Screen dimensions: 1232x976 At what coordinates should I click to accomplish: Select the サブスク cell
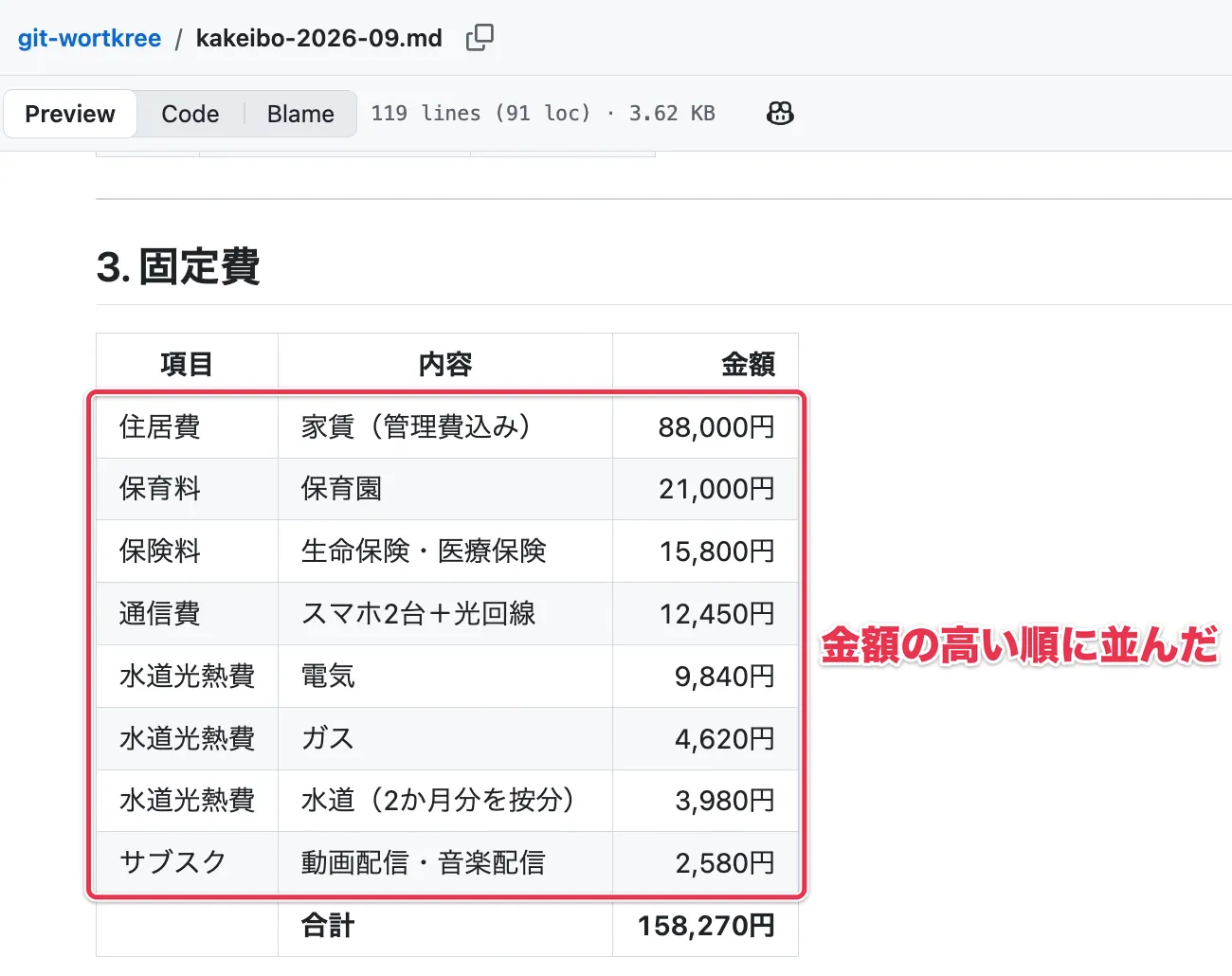pyautogui.click(x=187, y=863)
